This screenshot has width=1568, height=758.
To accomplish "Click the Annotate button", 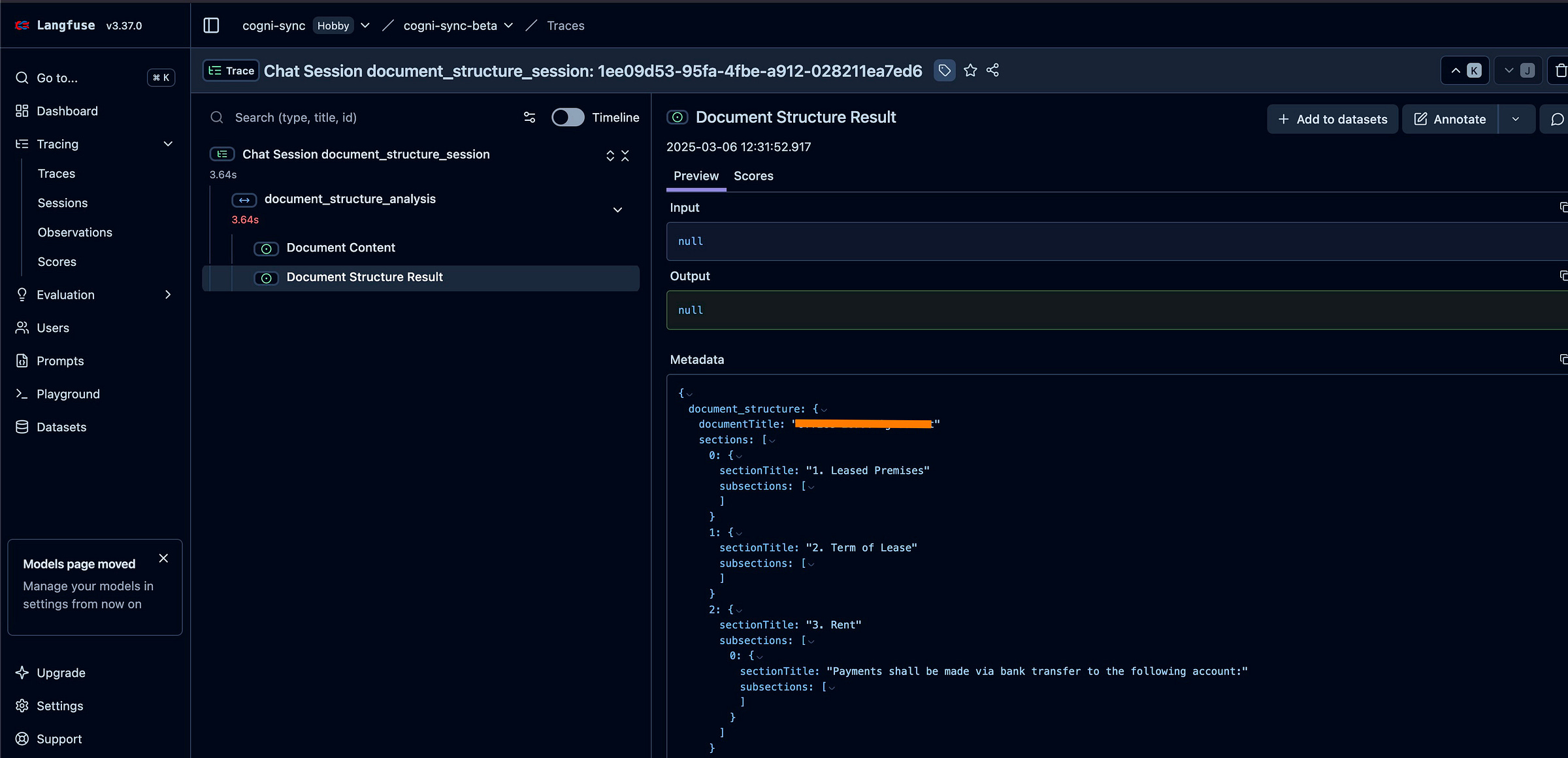I will (x=1450, y=119).
